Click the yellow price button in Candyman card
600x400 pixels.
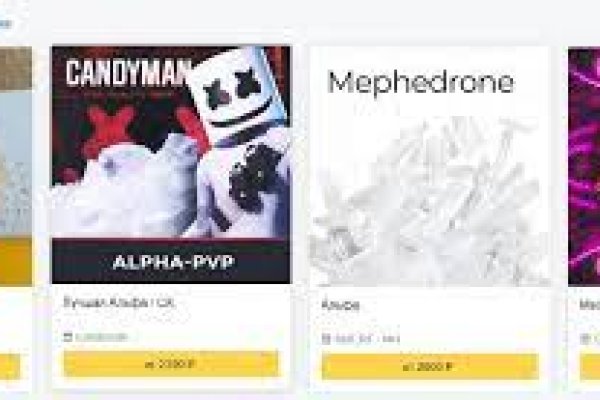[171, 364]
